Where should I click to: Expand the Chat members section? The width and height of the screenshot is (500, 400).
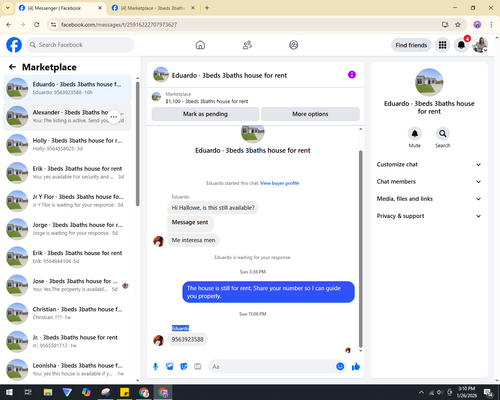click(429, 182)
